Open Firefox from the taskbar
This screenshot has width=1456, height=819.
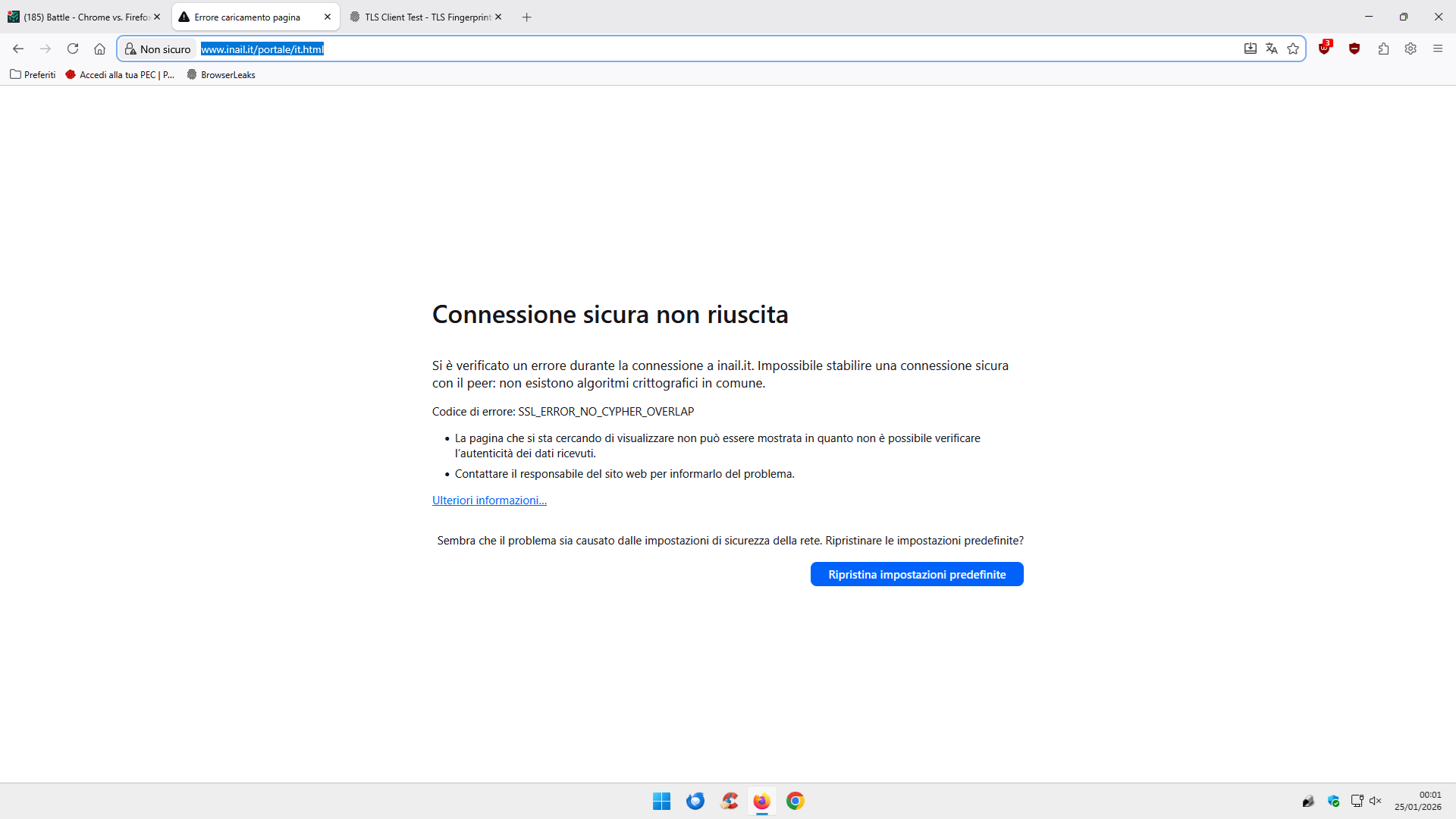click(762, 801)
